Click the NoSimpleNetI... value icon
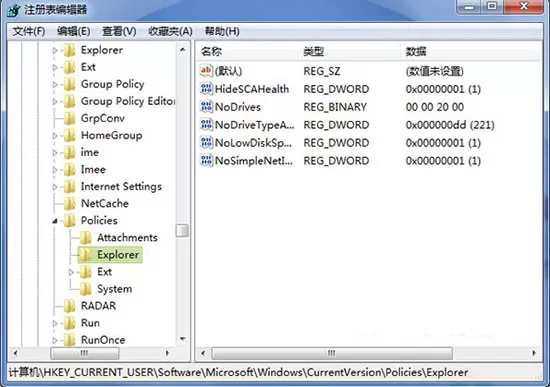The height and width of the screenshot is (387, 550). 206,160
